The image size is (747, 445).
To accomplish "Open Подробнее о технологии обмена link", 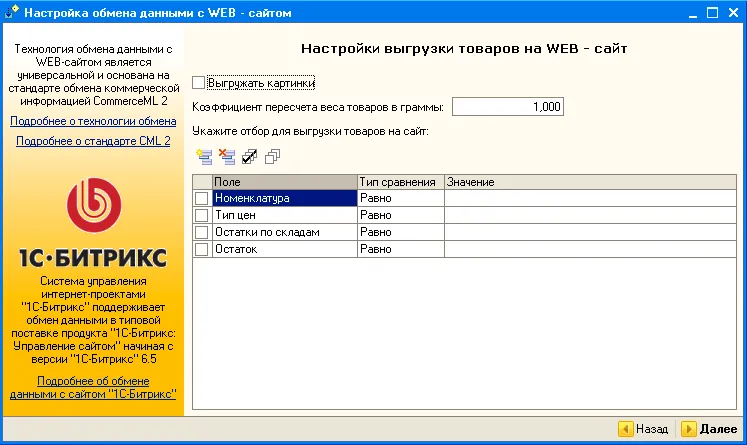I will 93,121.
